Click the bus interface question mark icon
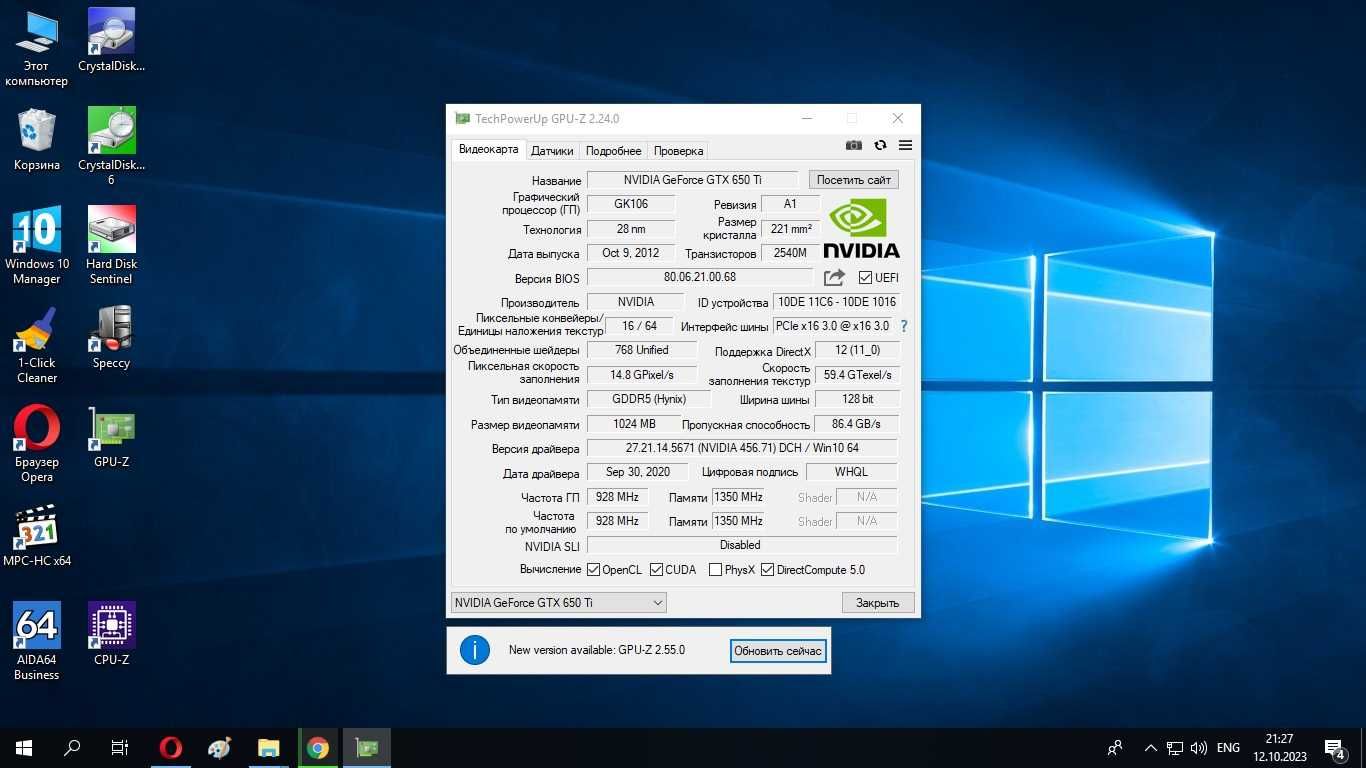Screen dimensions: 1366x768 coord(904,326)
